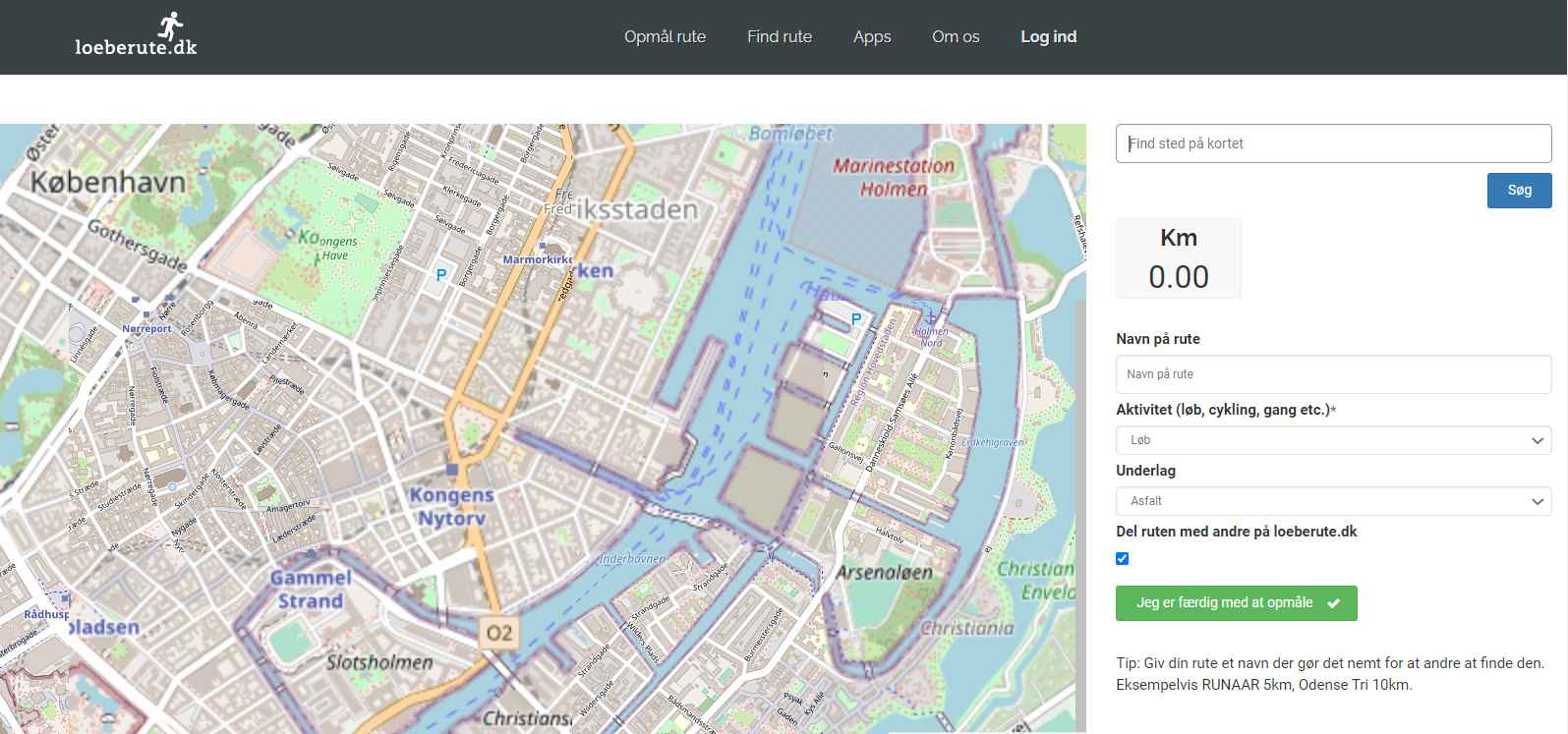Click the Bomløbet label on the map
The image size is (1568, 734).
pos(791,134)
